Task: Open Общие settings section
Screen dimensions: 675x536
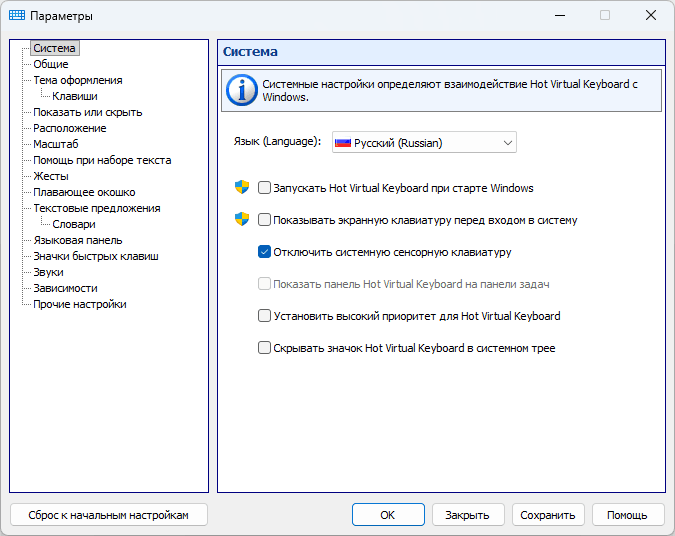Action: [51, 64]
